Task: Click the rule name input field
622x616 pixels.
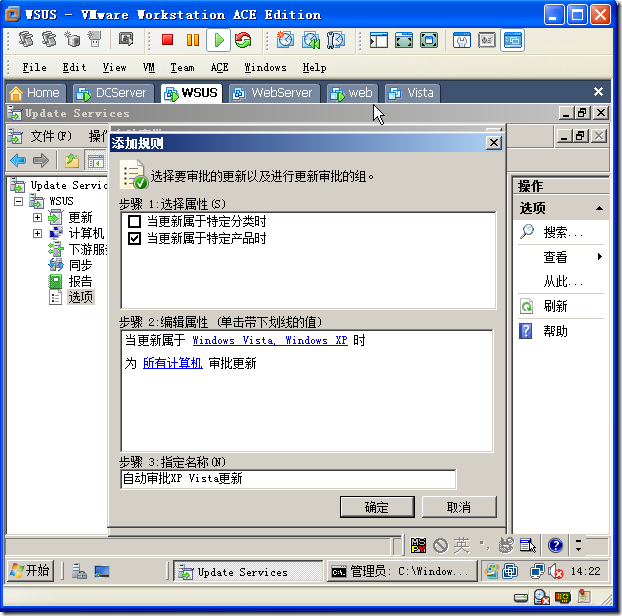Action: point(288,479)
